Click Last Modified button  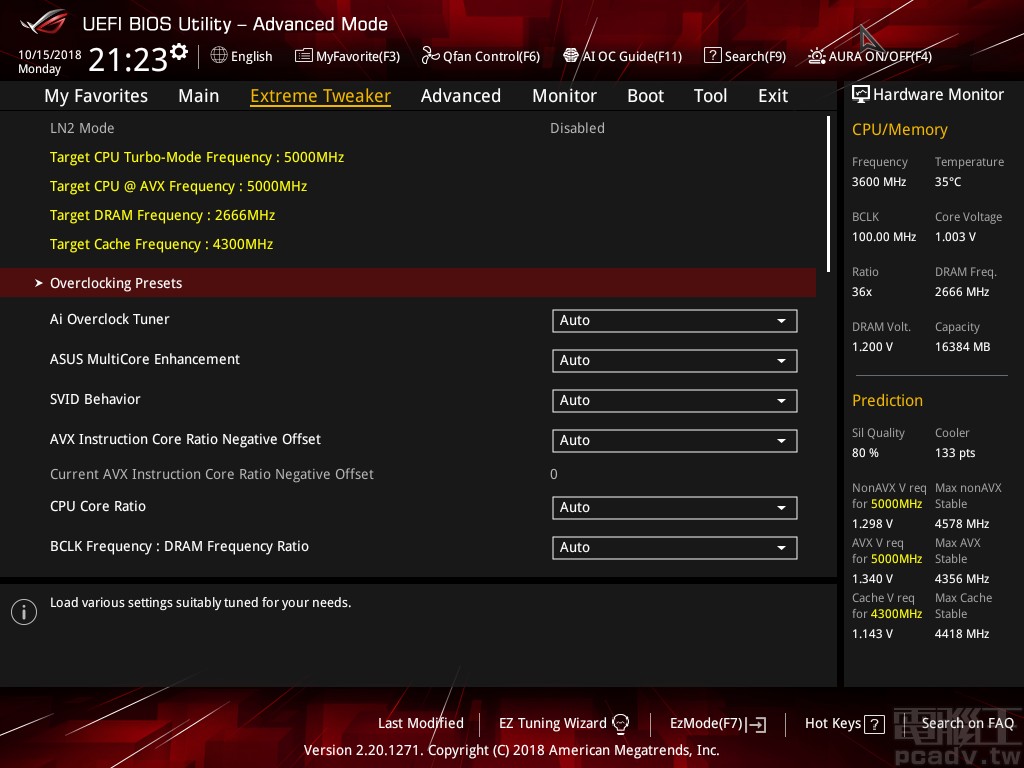[420, 723]
